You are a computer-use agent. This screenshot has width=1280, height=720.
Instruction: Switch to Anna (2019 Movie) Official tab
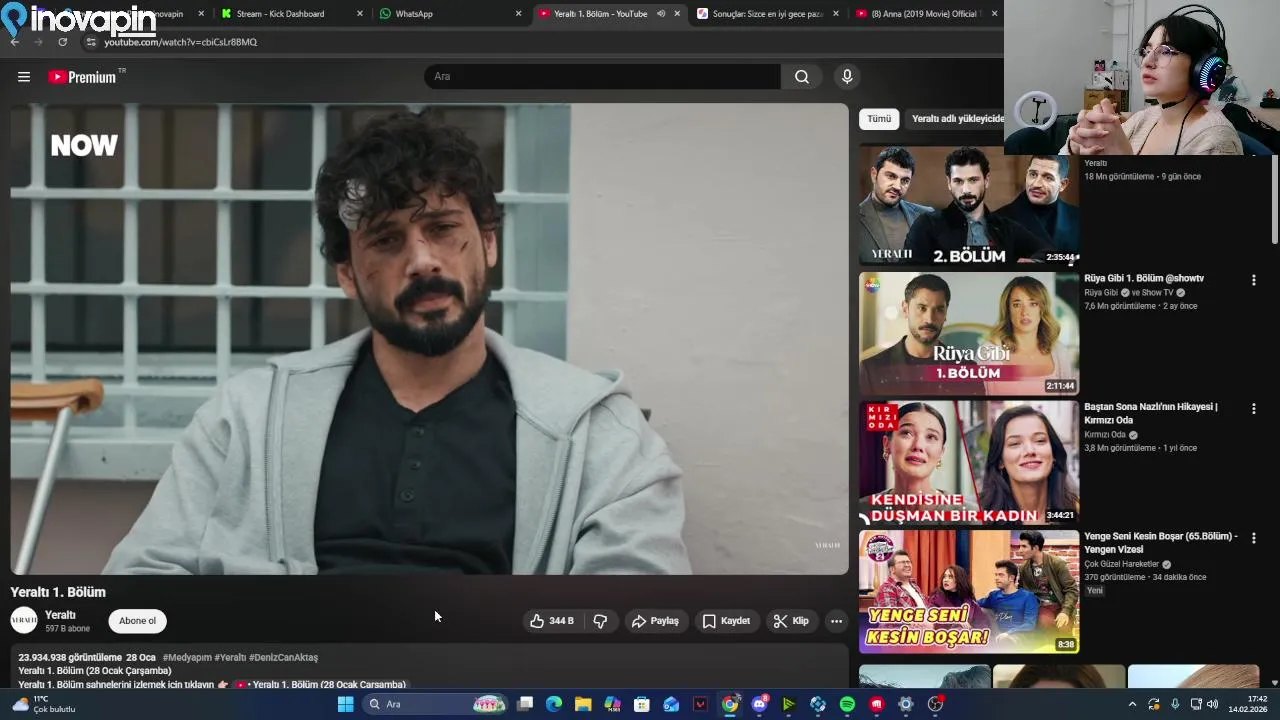923,14
